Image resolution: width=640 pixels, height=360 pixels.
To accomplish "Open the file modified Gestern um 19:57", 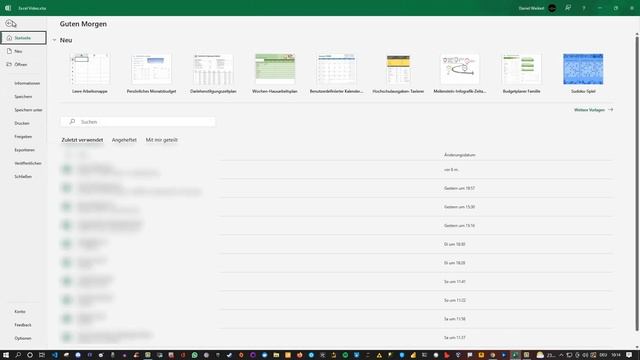I will click(x=337, y=188).
